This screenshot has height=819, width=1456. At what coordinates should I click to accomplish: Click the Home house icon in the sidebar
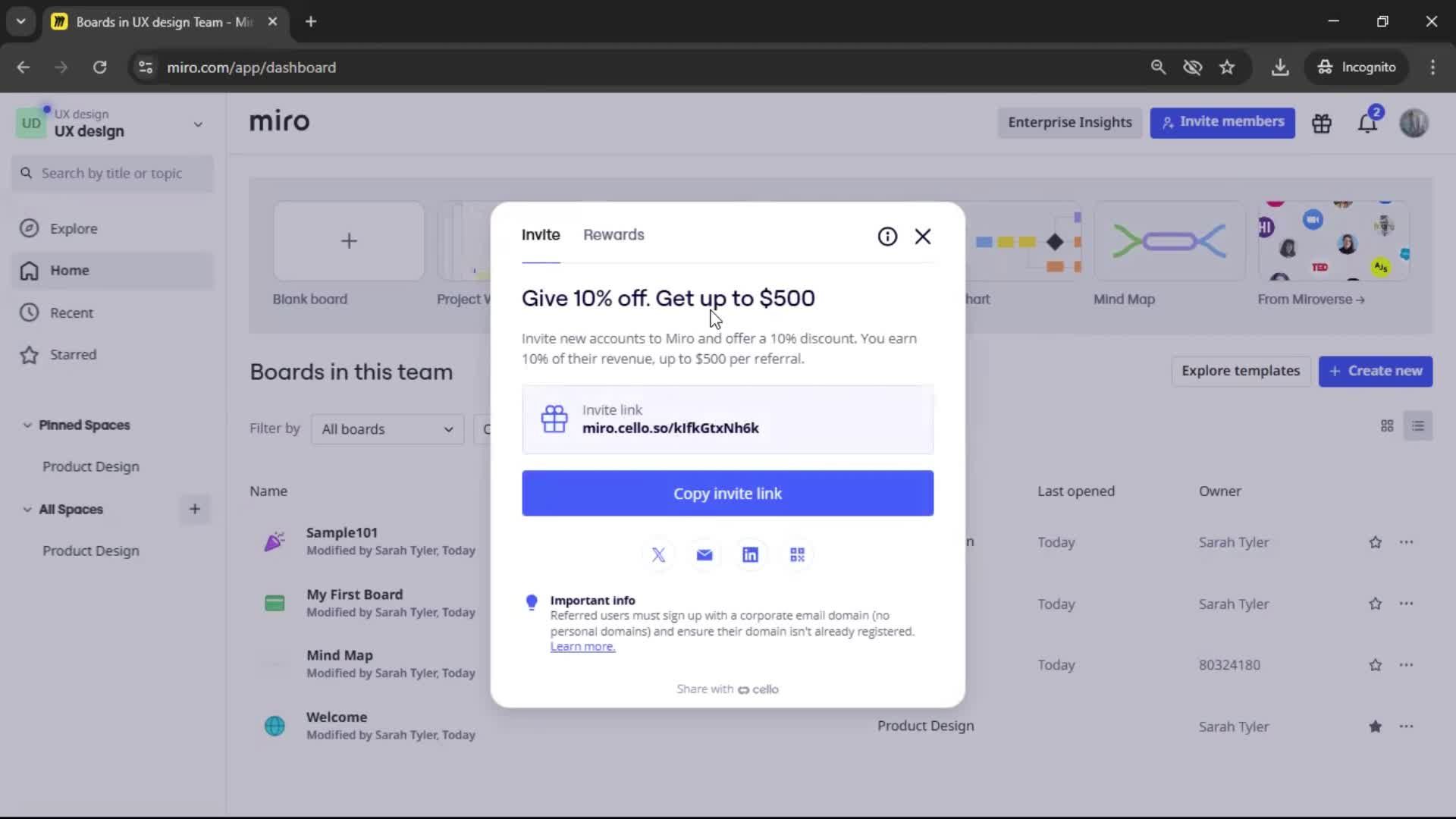coord(29,271)
